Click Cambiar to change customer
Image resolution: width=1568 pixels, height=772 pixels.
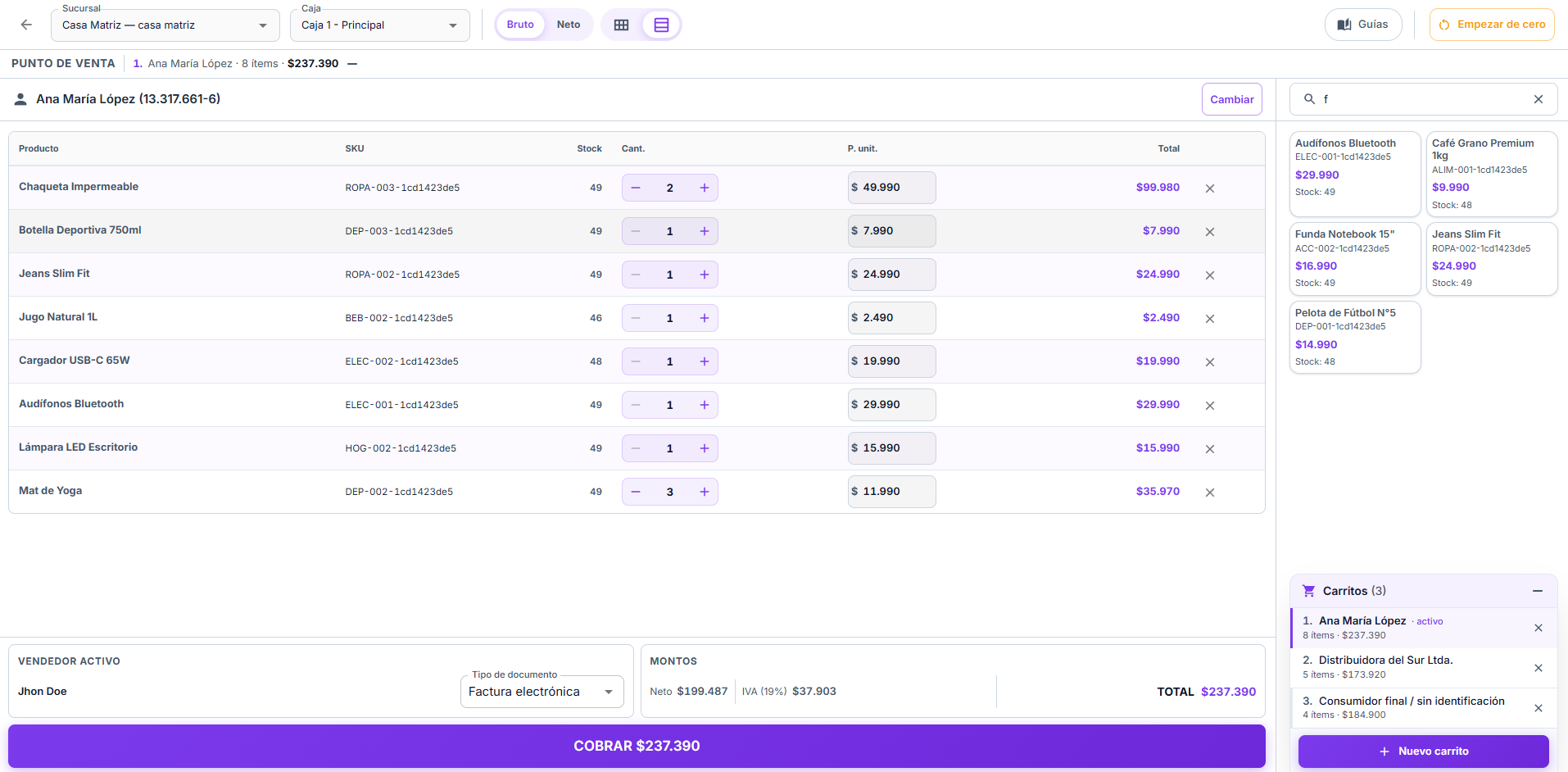(x=1231, y=99)
